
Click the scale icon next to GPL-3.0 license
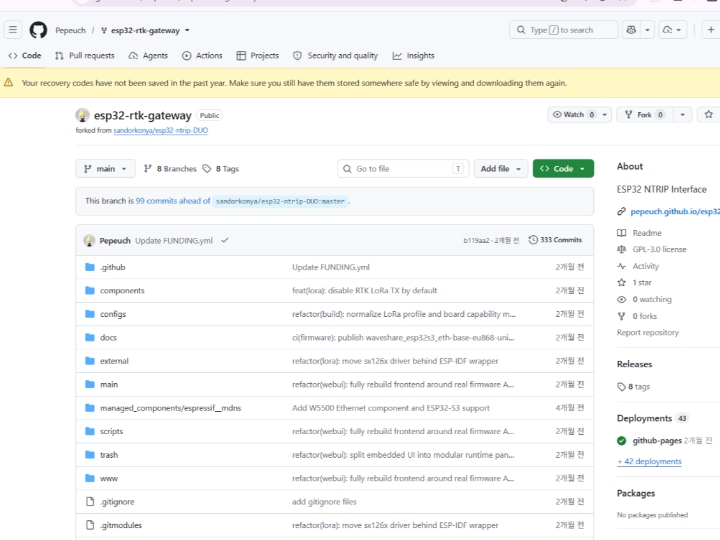click(621, 249)
